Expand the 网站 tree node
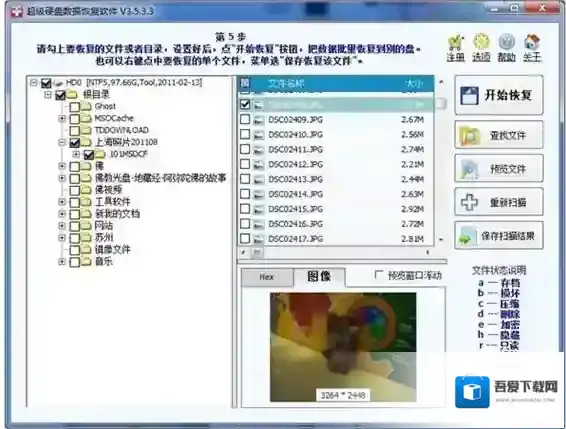566x429 pixels. coord(62,226)
